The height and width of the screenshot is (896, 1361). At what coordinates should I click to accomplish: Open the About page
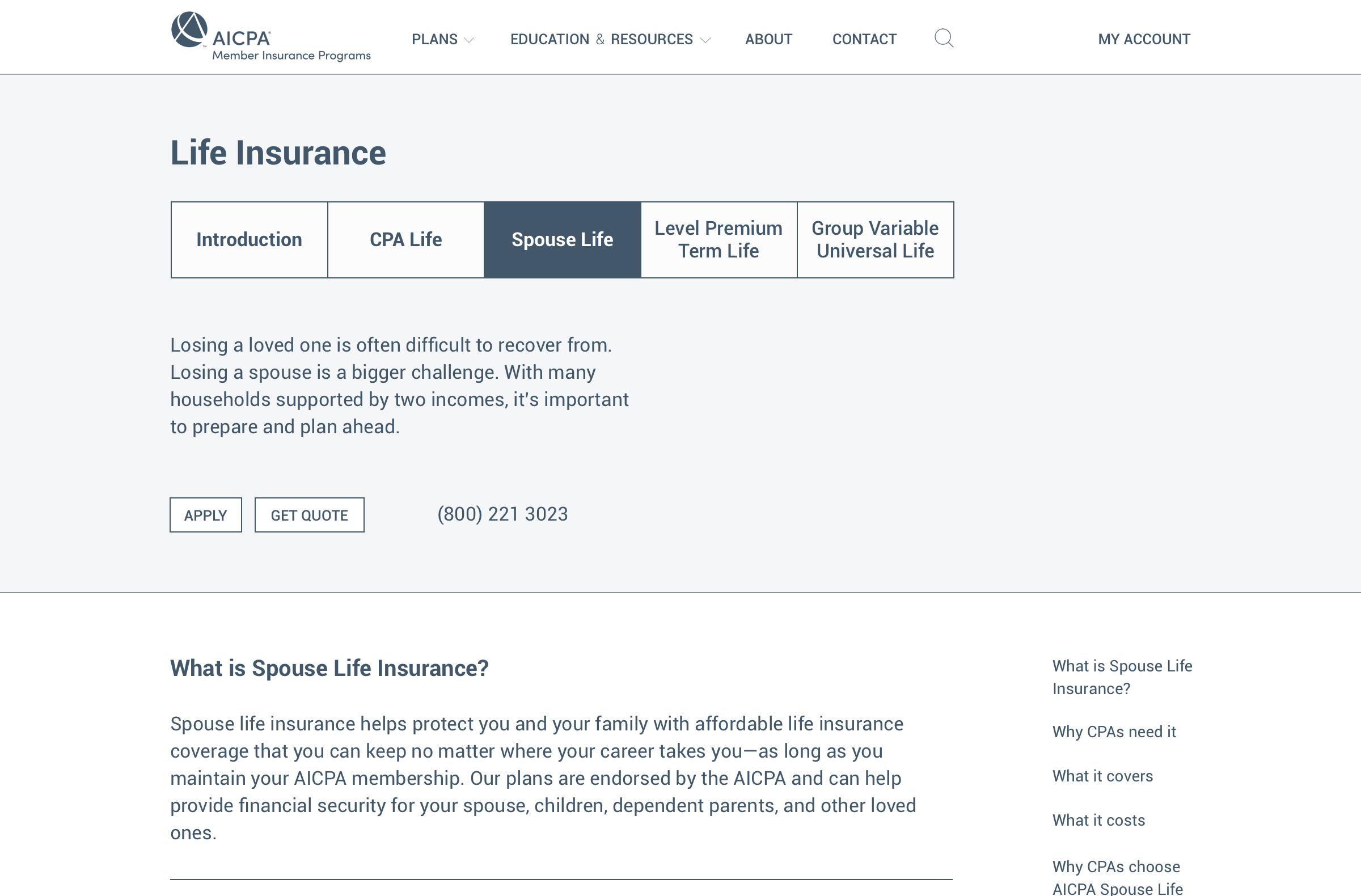[768, 40]
